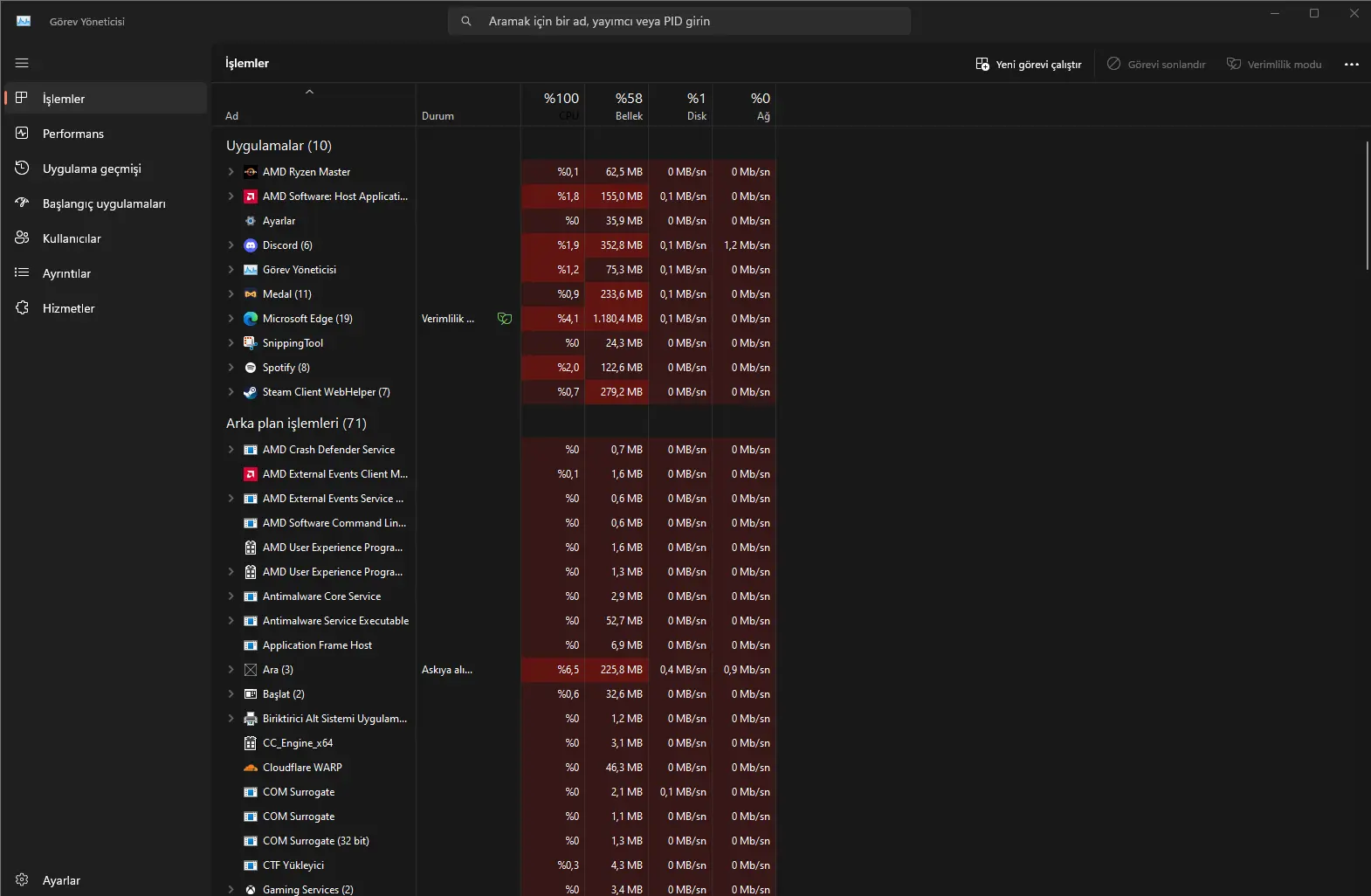The image size is (1371, 896).
Task: Expand the AMD Ryzen Master process group
Action: (x=231, y=172)
